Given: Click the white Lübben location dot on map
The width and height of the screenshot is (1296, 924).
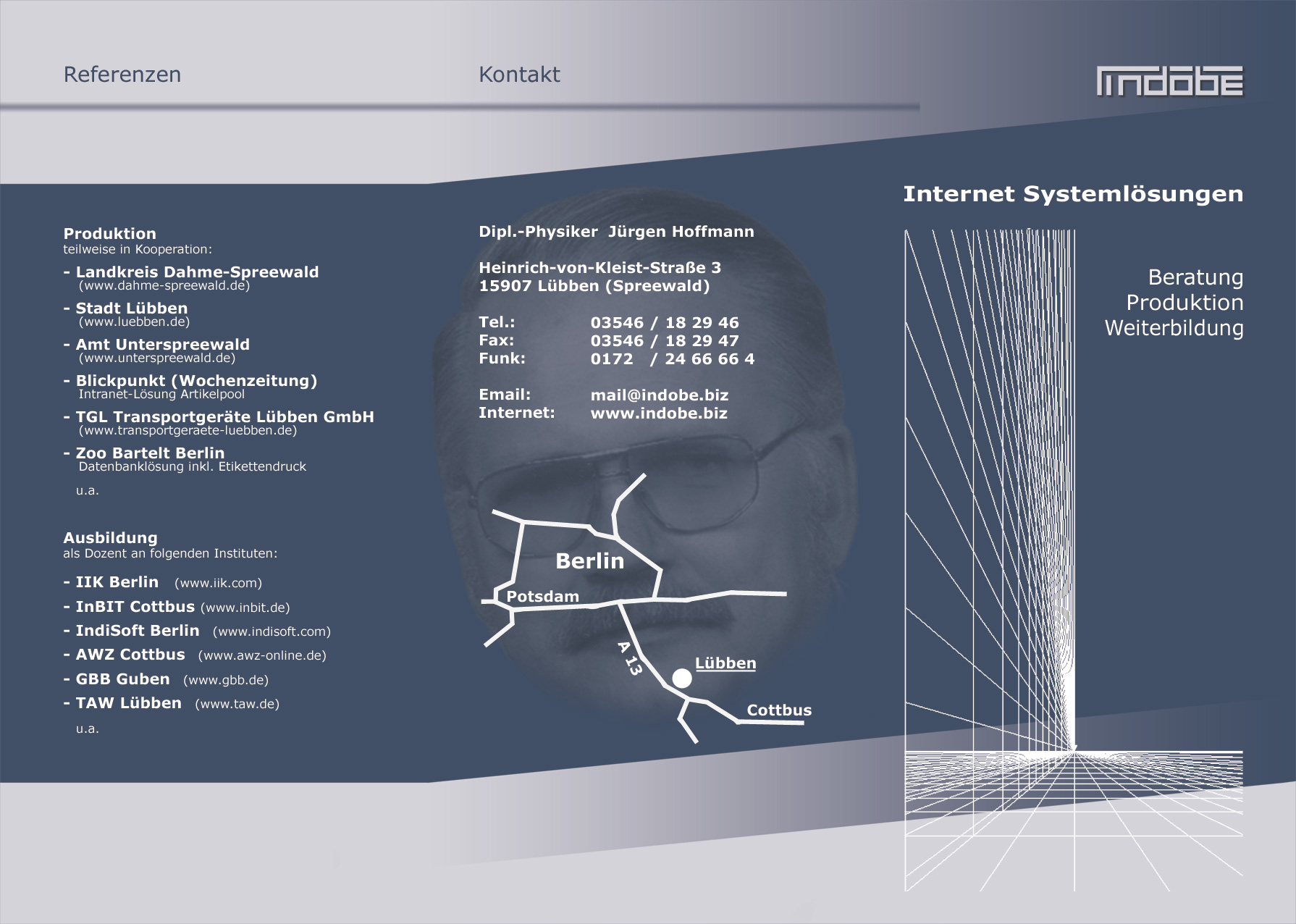Looking at the screenshot, I should 682,678.
